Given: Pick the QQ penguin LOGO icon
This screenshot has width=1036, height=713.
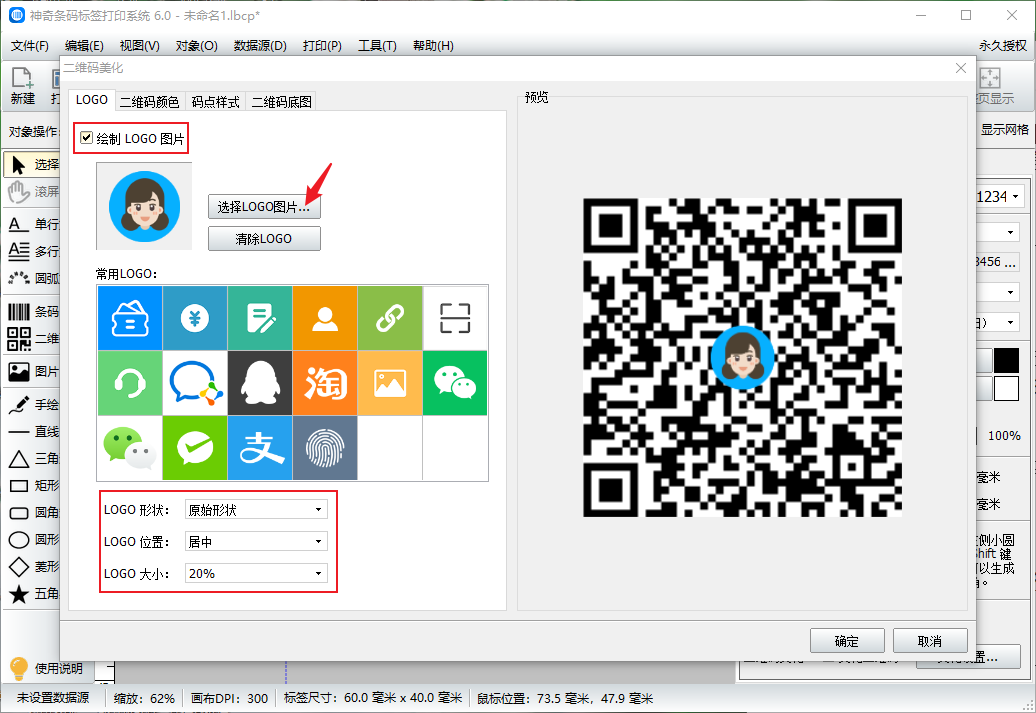Looking at the screenshot, I should pos(260,383).
